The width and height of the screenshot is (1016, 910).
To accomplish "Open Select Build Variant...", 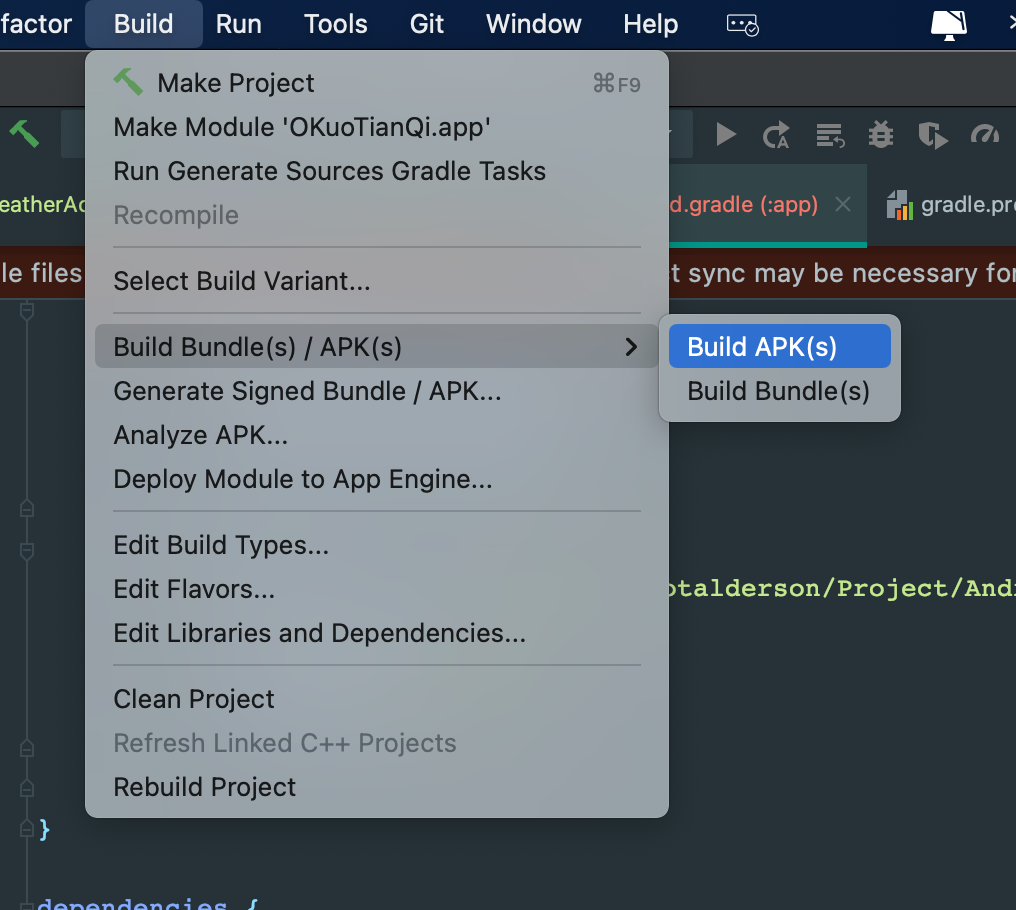I will point(376,281).
